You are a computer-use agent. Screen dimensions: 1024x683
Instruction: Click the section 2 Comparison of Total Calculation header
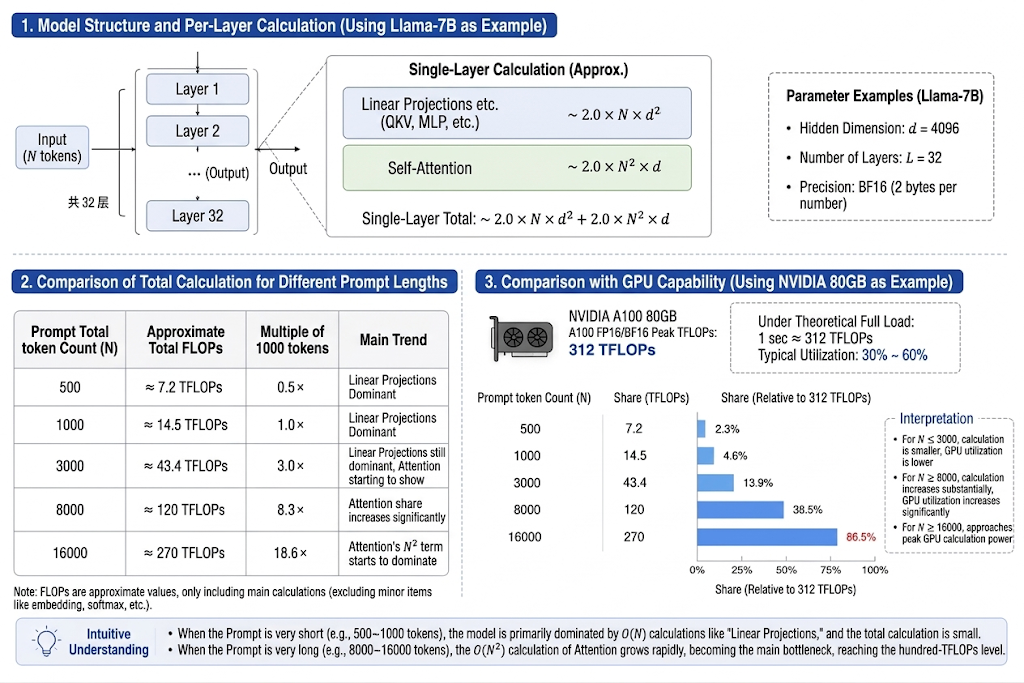coord(234,282)
